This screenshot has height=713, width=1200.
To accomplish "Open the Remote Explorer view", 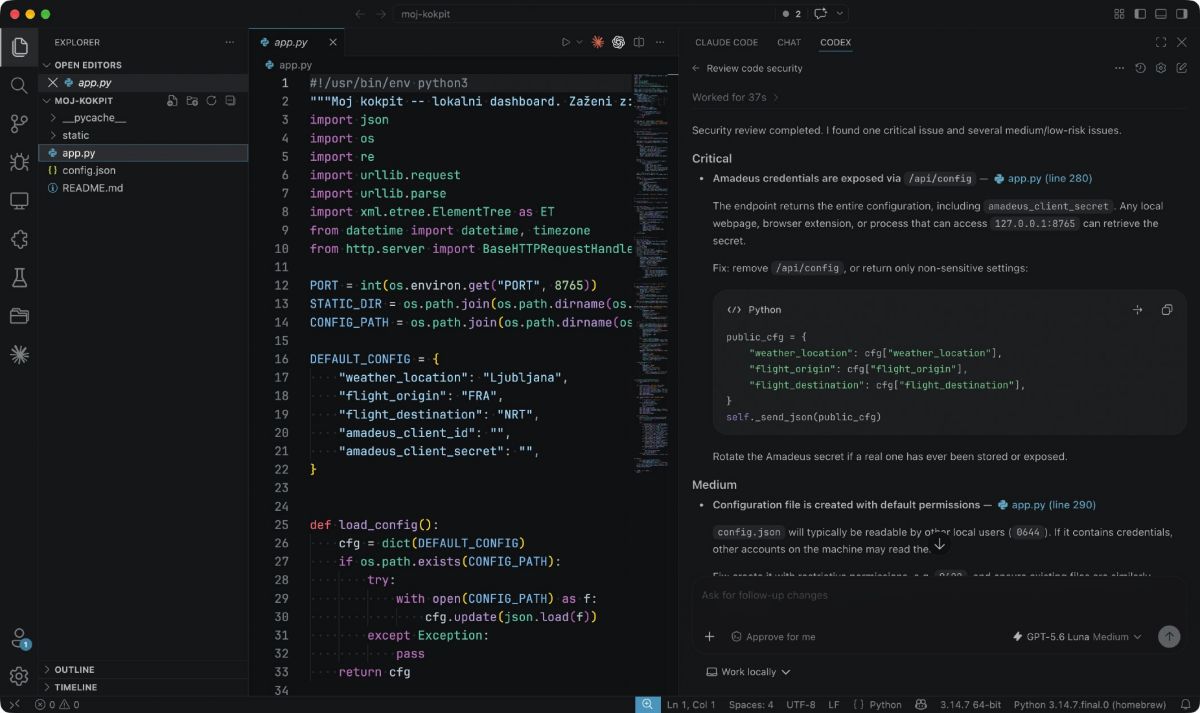I will [19, 201].
